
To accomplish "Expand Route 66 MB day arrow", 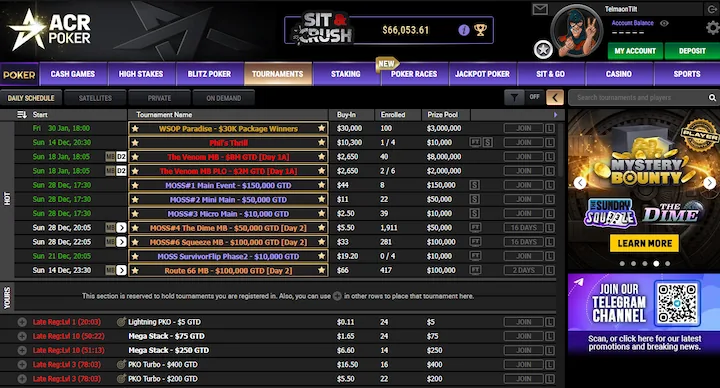I will pos(121,270).
